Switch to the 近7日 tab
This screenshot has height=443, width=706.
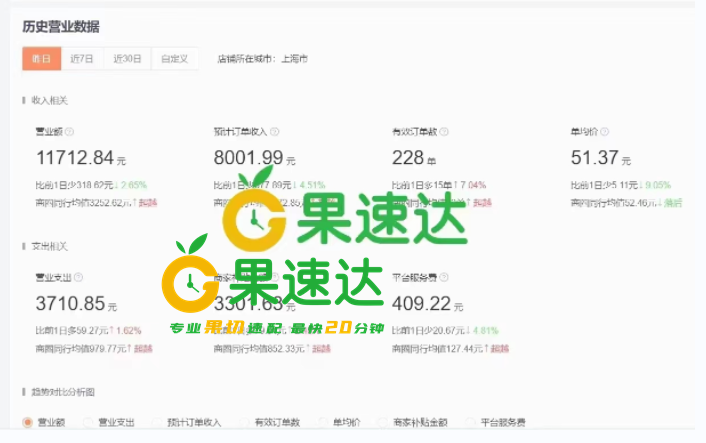click(x=82, y=59)
